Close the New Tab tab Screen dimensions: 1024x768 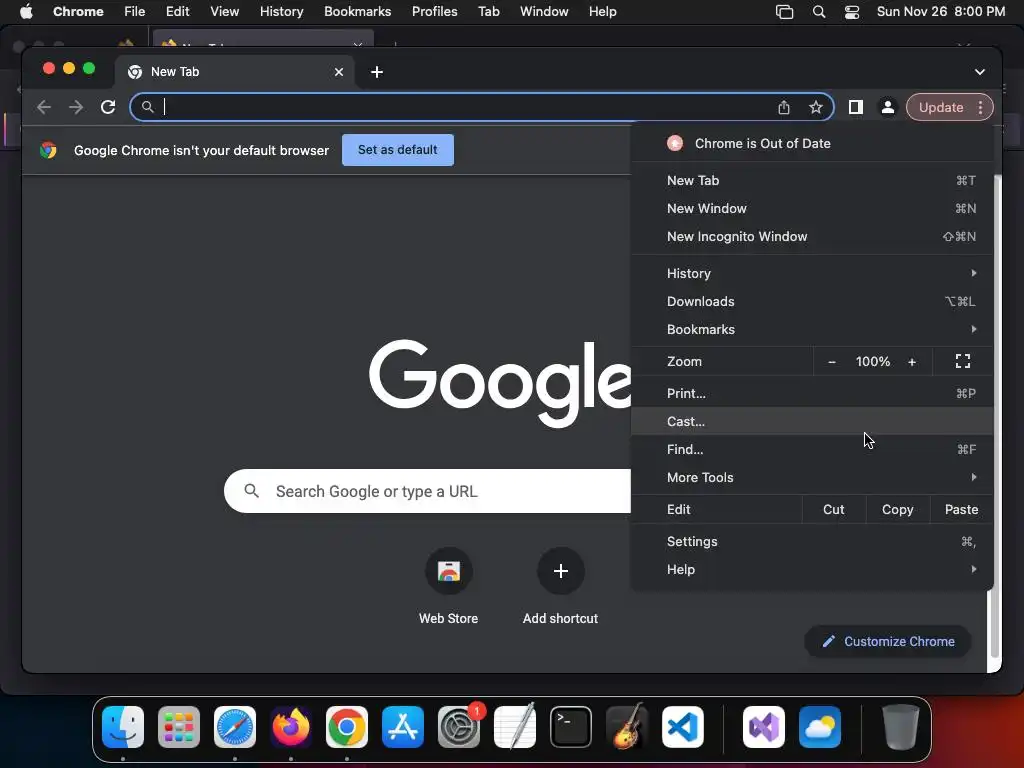[x=339, y=72]
